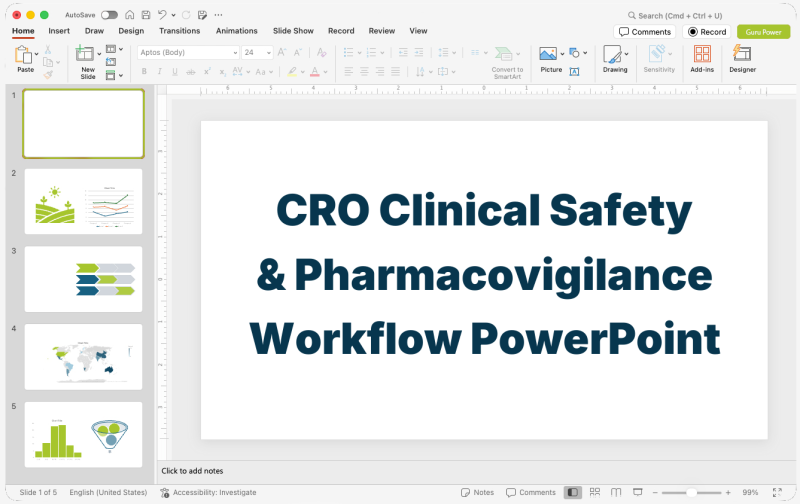Click the Format Painter brush icon
The image size is (800, 504).
tap(48, 74)
